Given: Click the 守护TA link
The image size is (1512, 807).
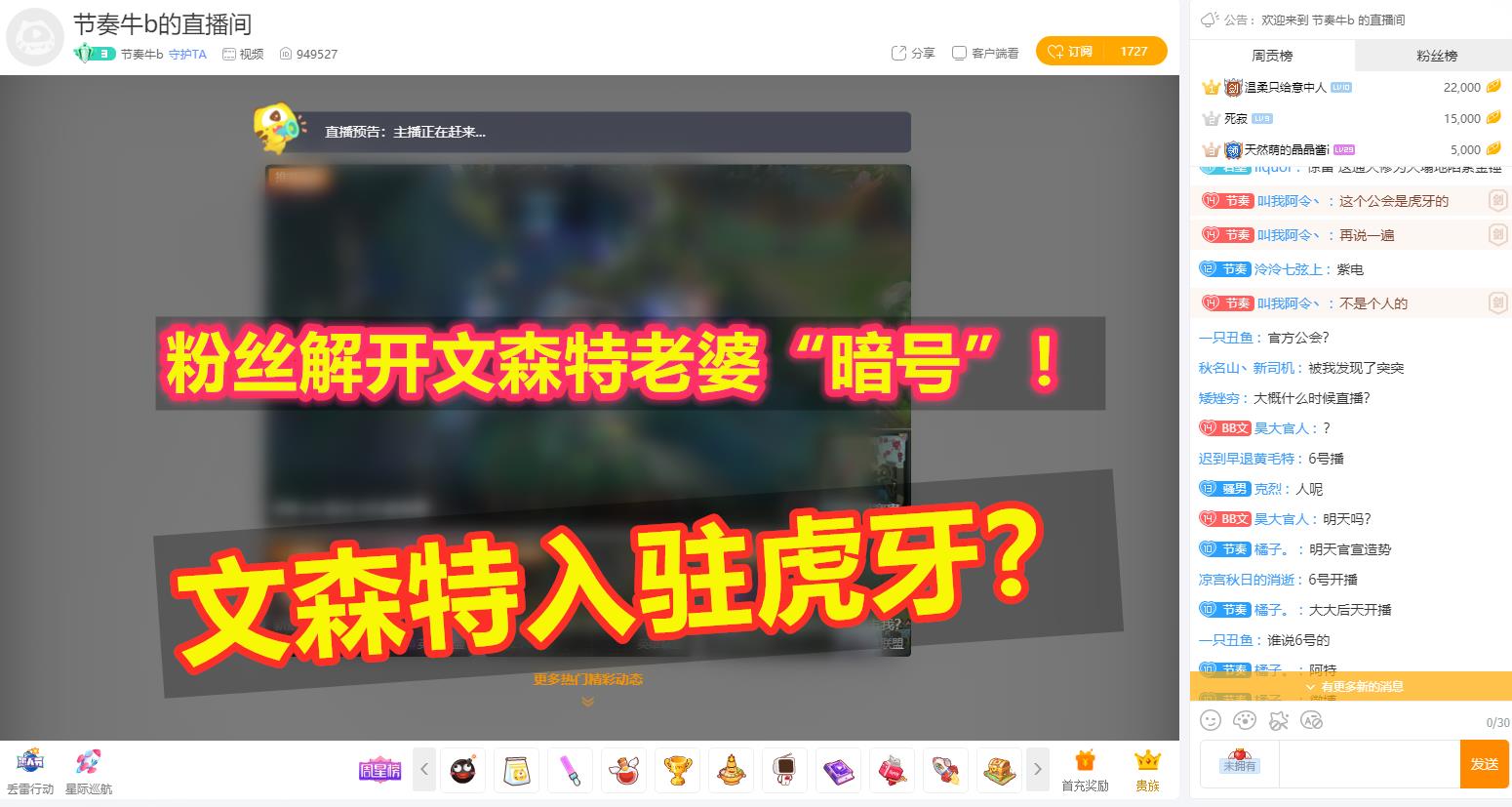Looking at the screenshot, I should pos(187,54).
